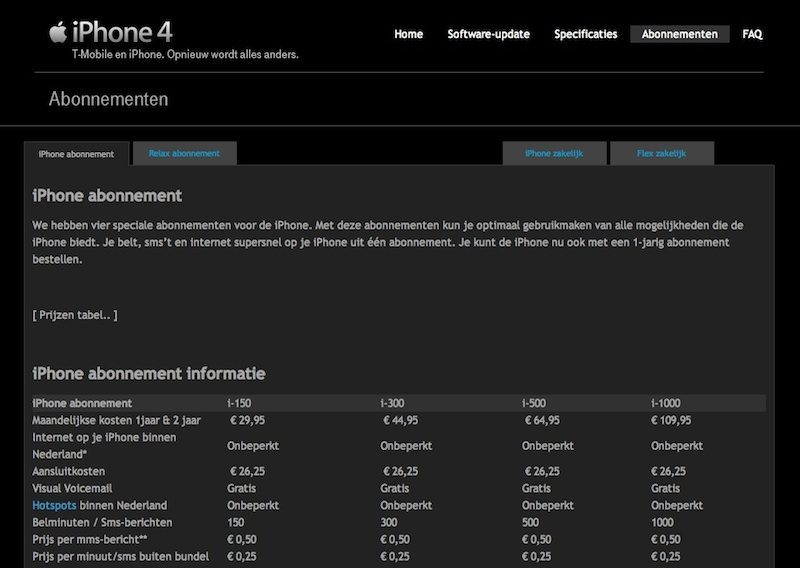This screenshot has width=800, height=568.
Task: Select the Abonnementen nav item
Action: 680,34
